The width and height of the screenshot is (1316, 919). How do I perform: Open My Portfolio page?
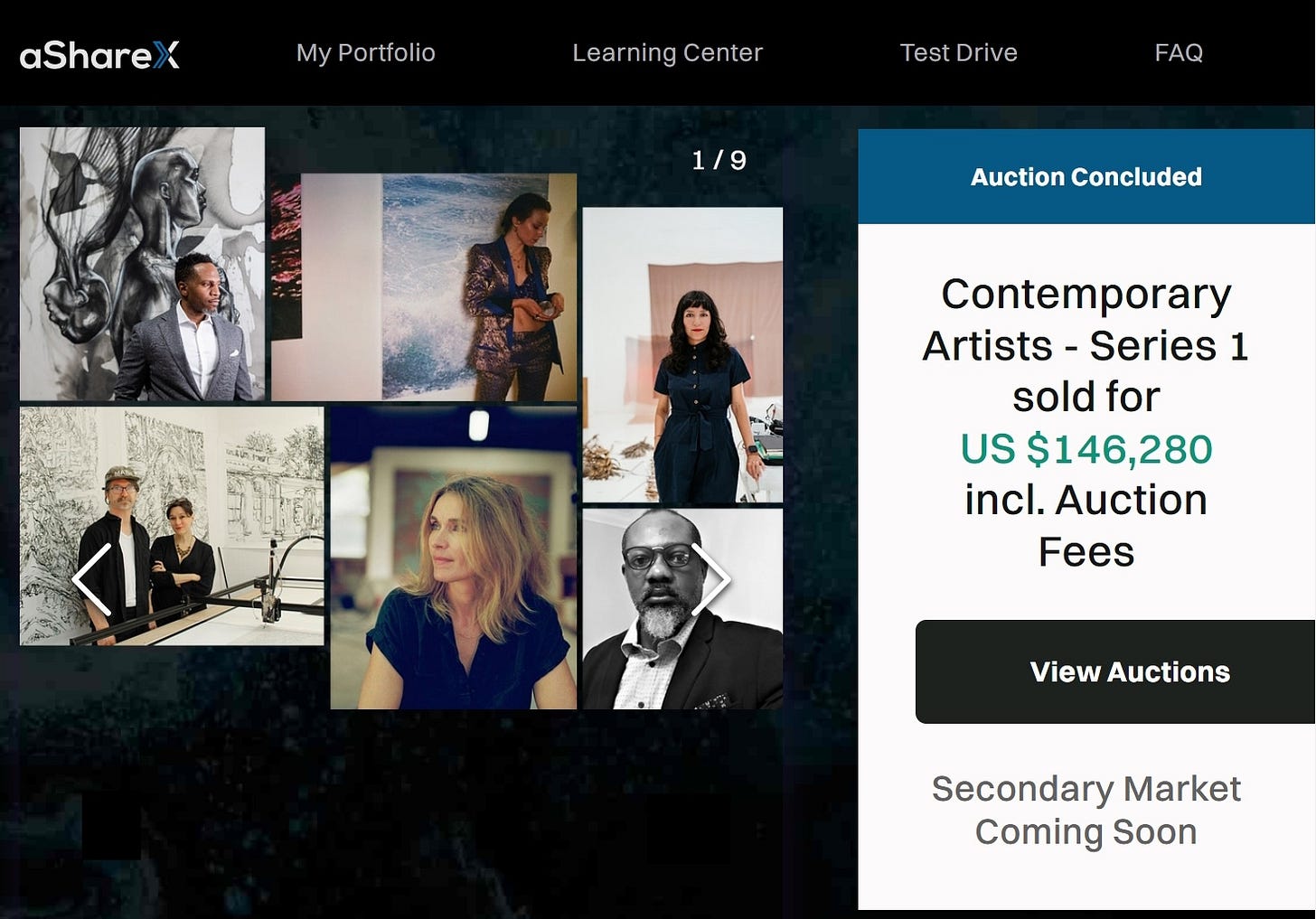coord(366,52)
